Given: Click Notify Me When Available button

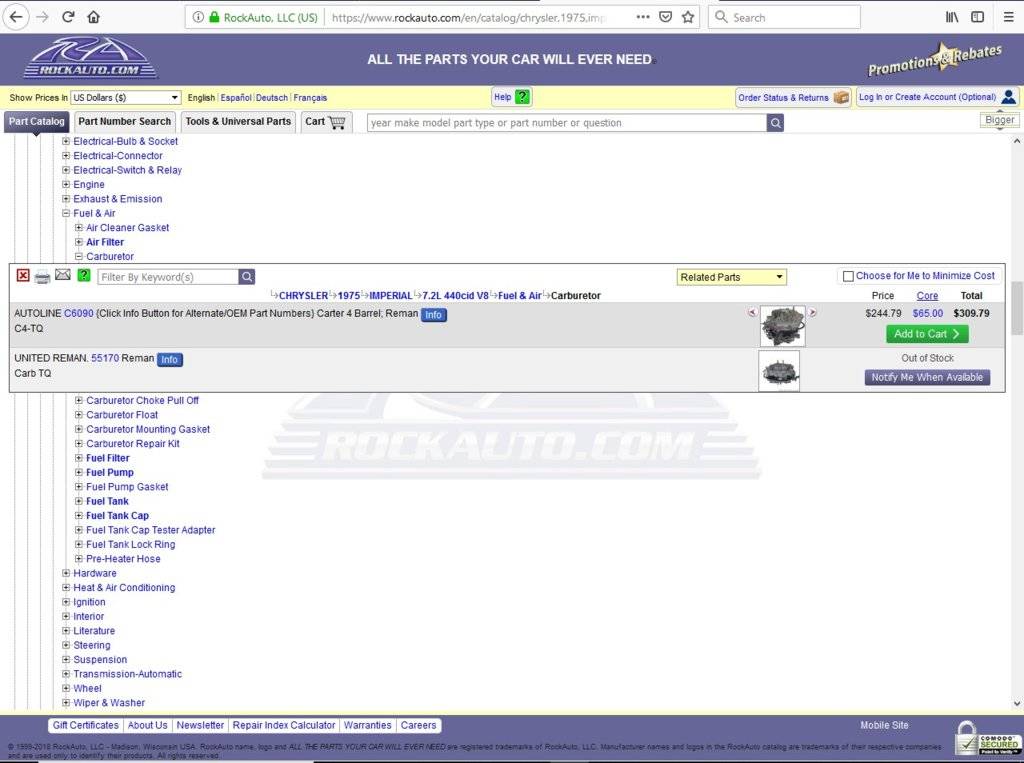Looking at the screenshot, I should [927, 377].
